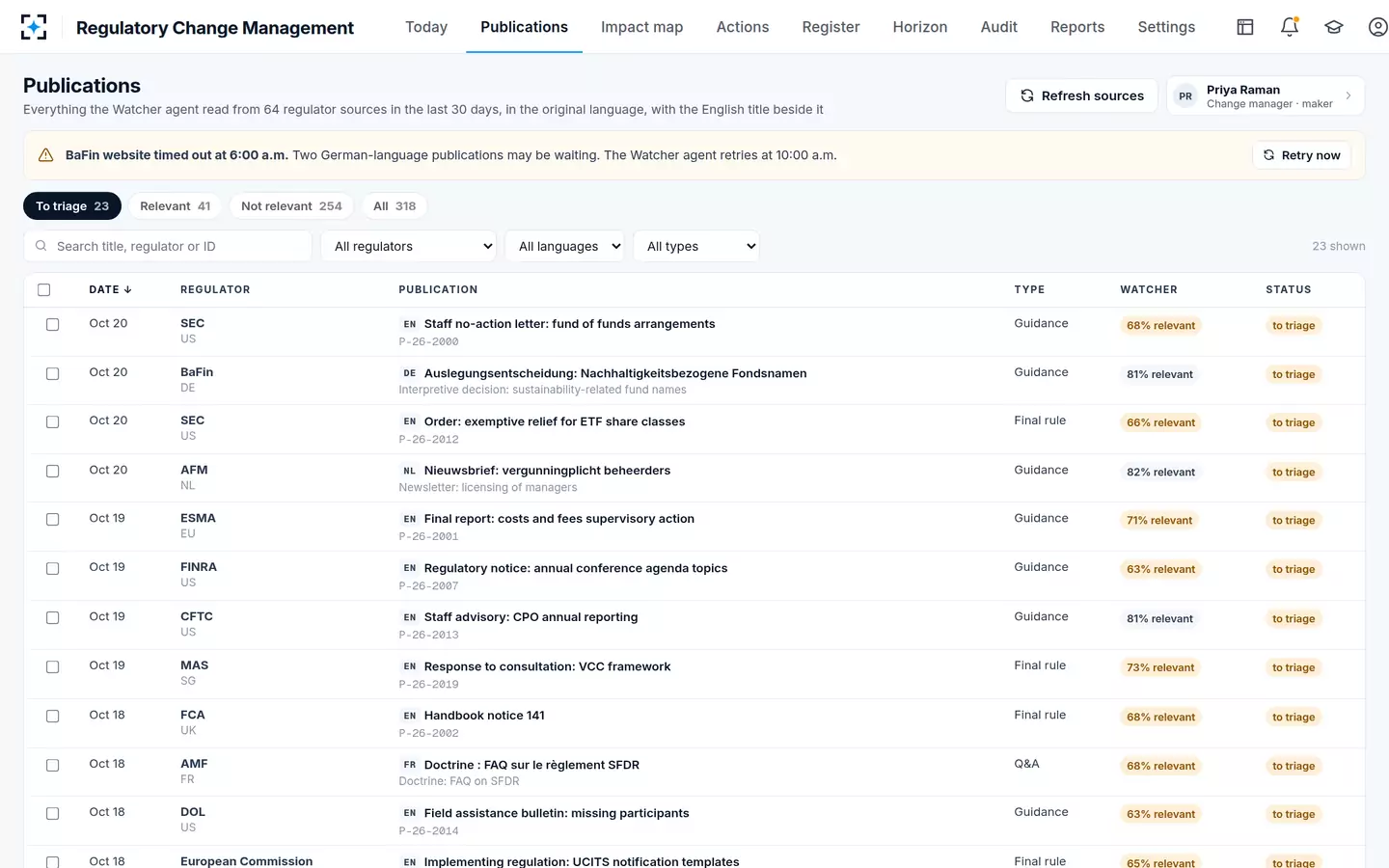Screen dimensions: 1389x868
Task: Click the 'Q&A' type in AMF row
Action: click(x=1026, y=764)
